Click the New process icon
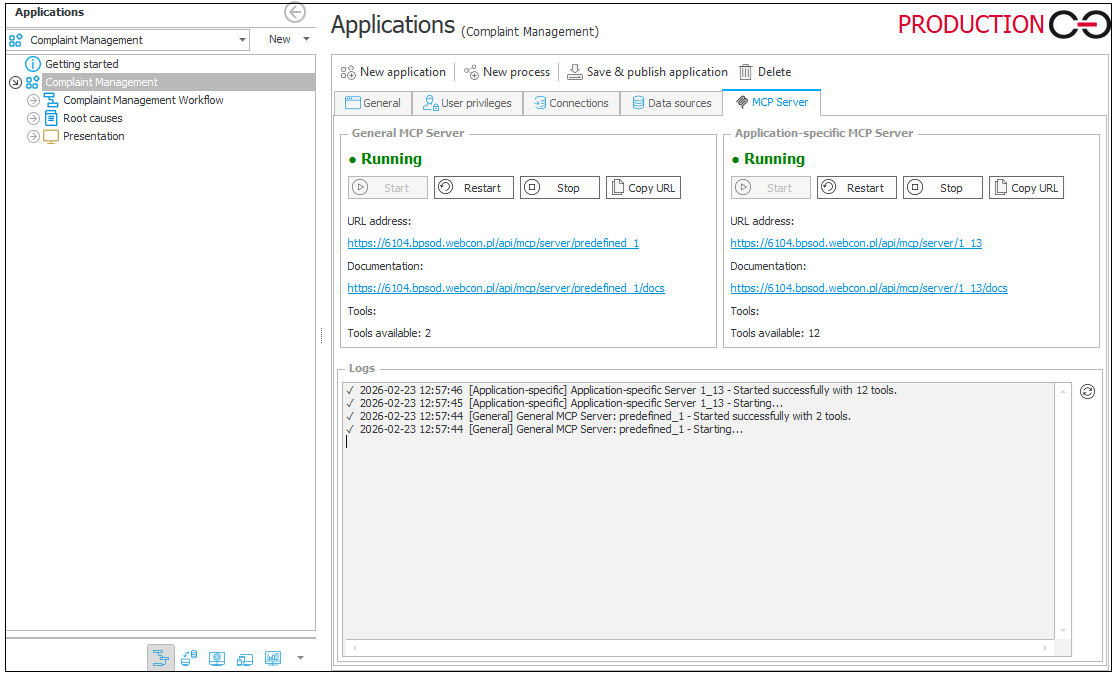Image resolution: width=1115 pixels, height=675 pixels. tap(470, 71)
